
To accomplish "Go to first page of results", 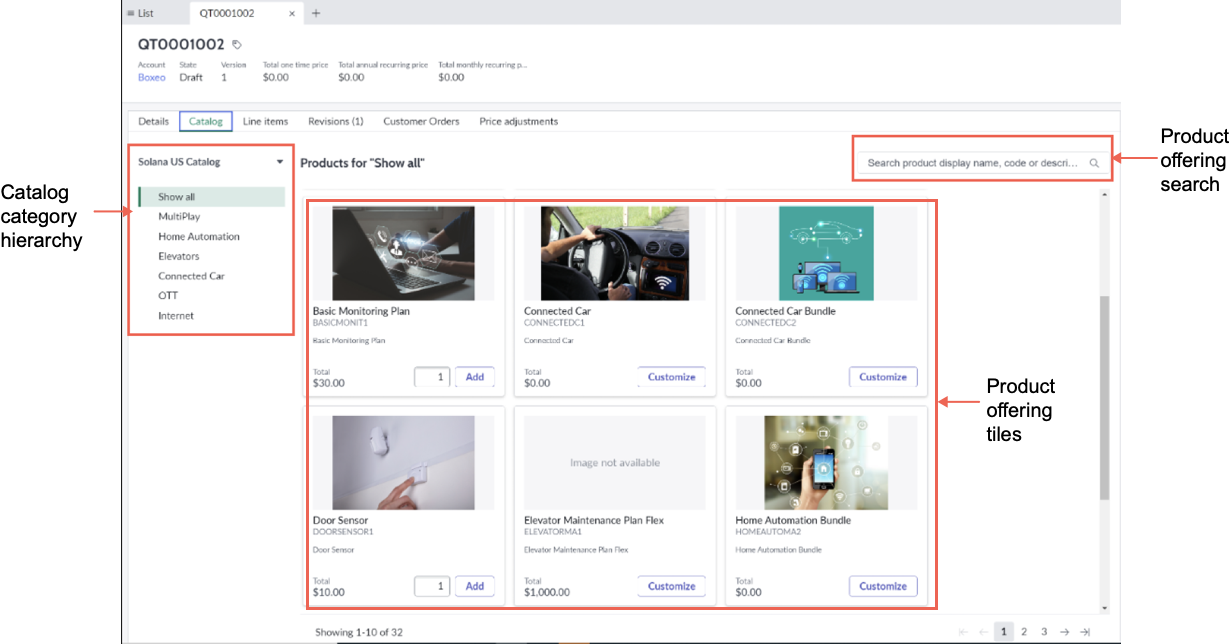I will (964, 632).
